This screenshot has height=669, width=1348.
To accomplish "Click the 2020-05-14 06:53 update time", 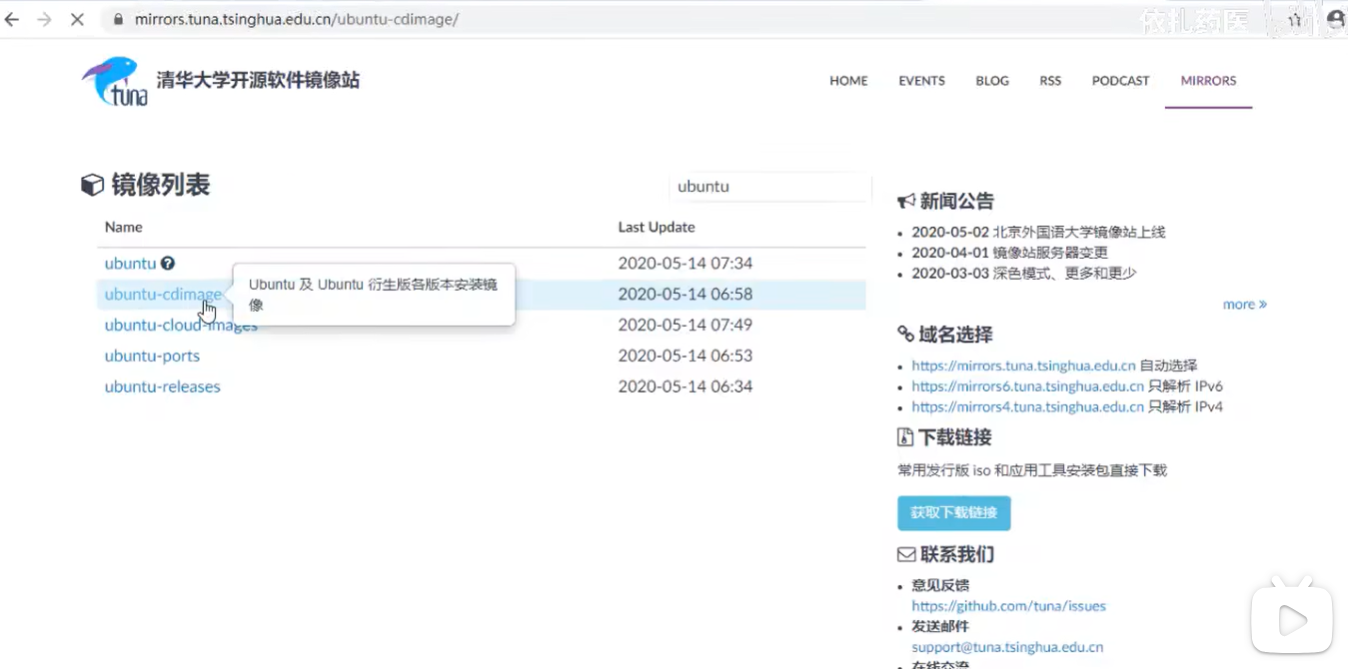I will point(685,356).
